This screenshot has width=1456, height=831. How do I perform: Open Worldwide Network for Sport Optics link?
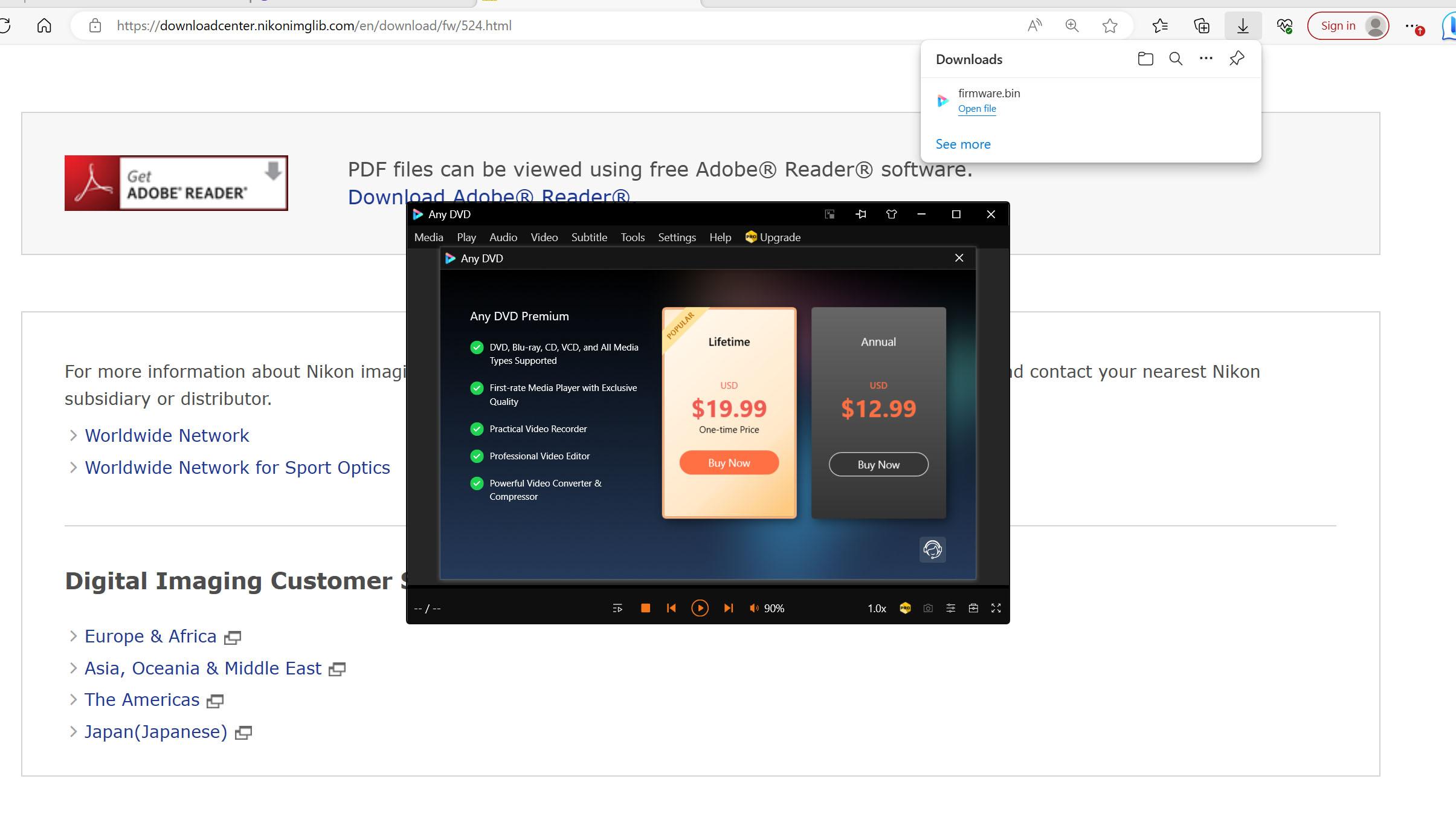pos(237,468)
